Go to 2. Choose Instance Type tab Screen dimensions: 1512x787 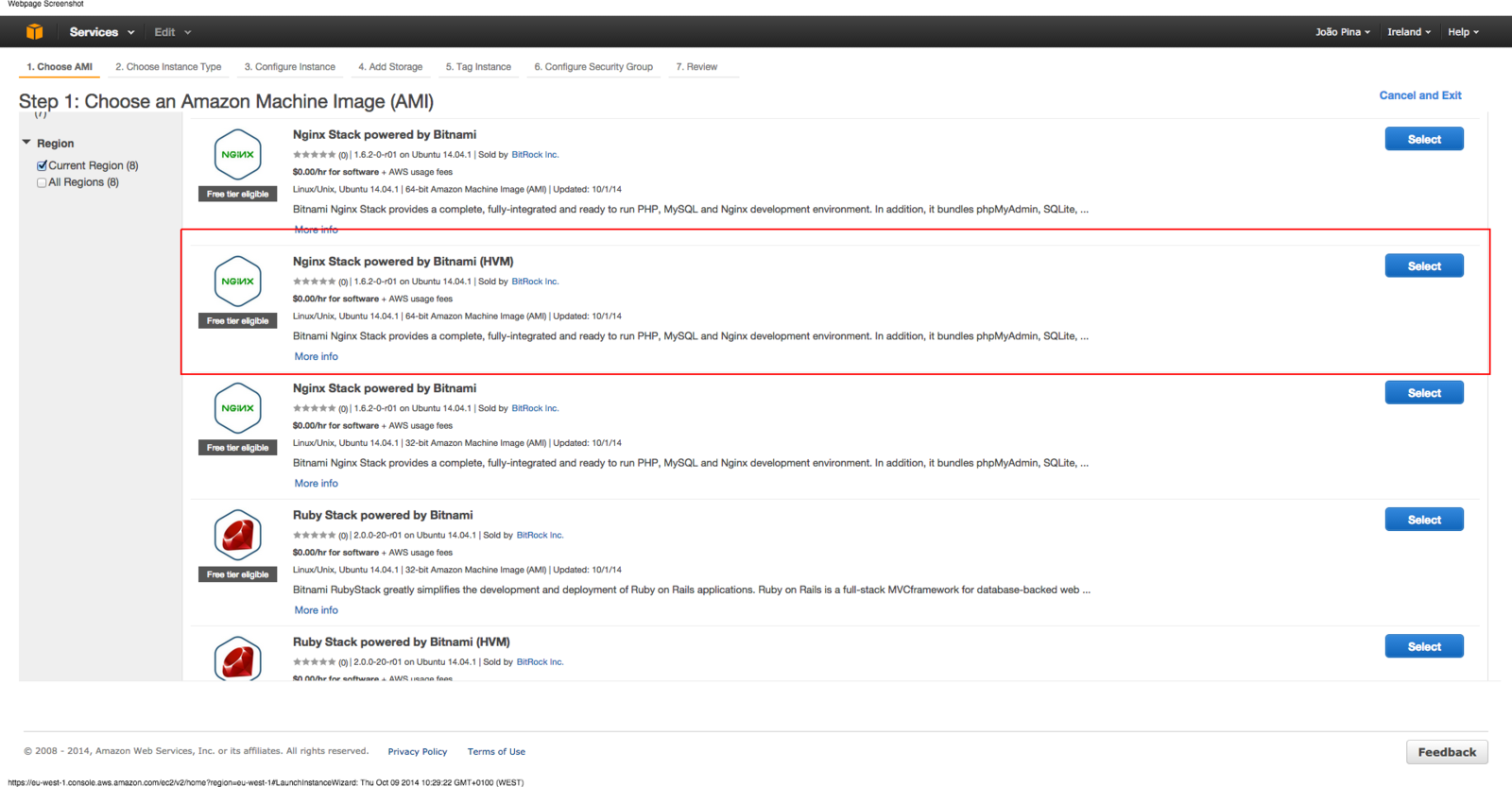tap(168, 67)
